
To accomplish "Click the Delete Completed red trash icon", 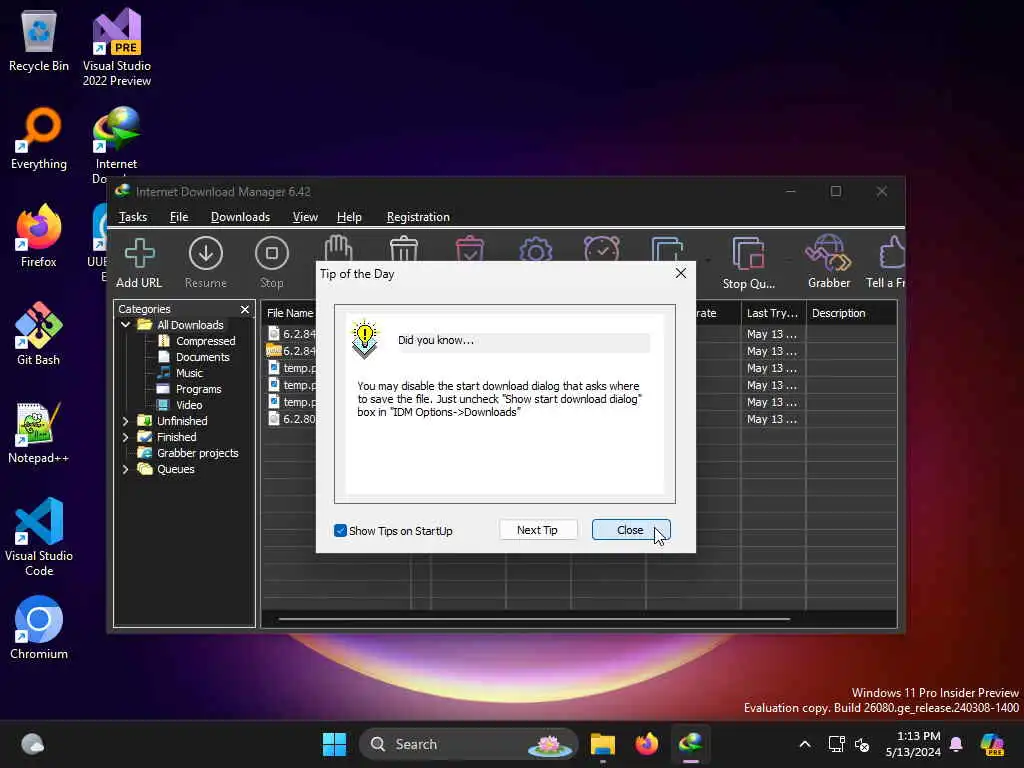I will [x=470, y=249].
